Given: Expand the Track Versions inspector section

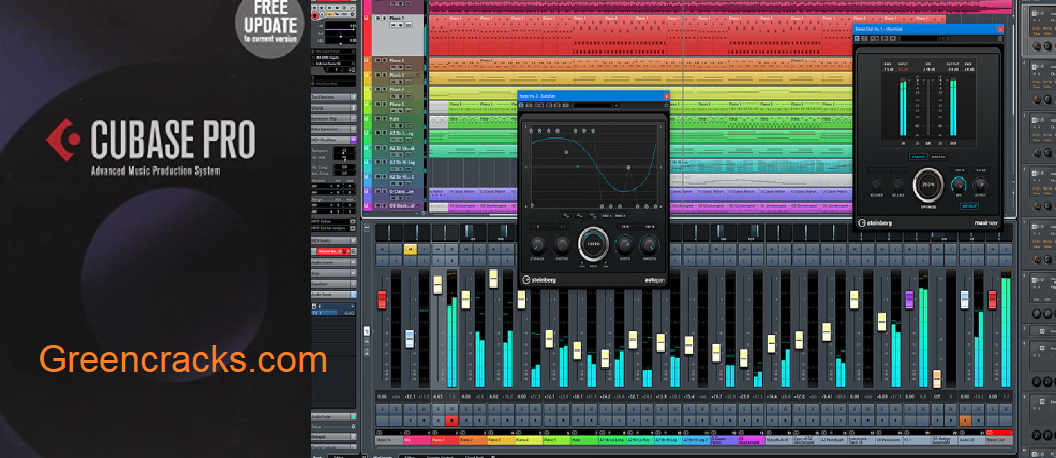Looking at the screenshot, I should 333,97.
